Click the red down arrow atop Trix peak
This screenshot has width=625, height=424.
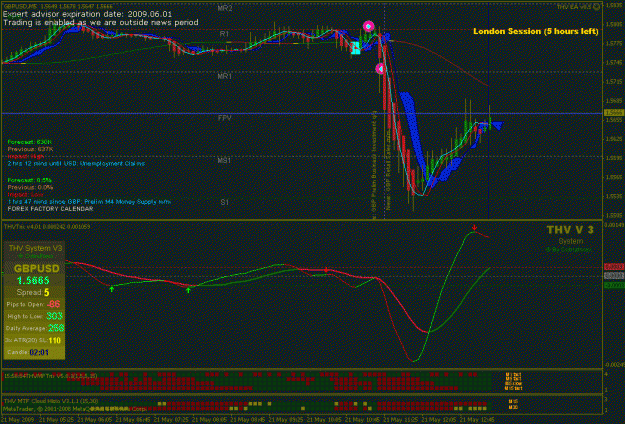(474, 228)
